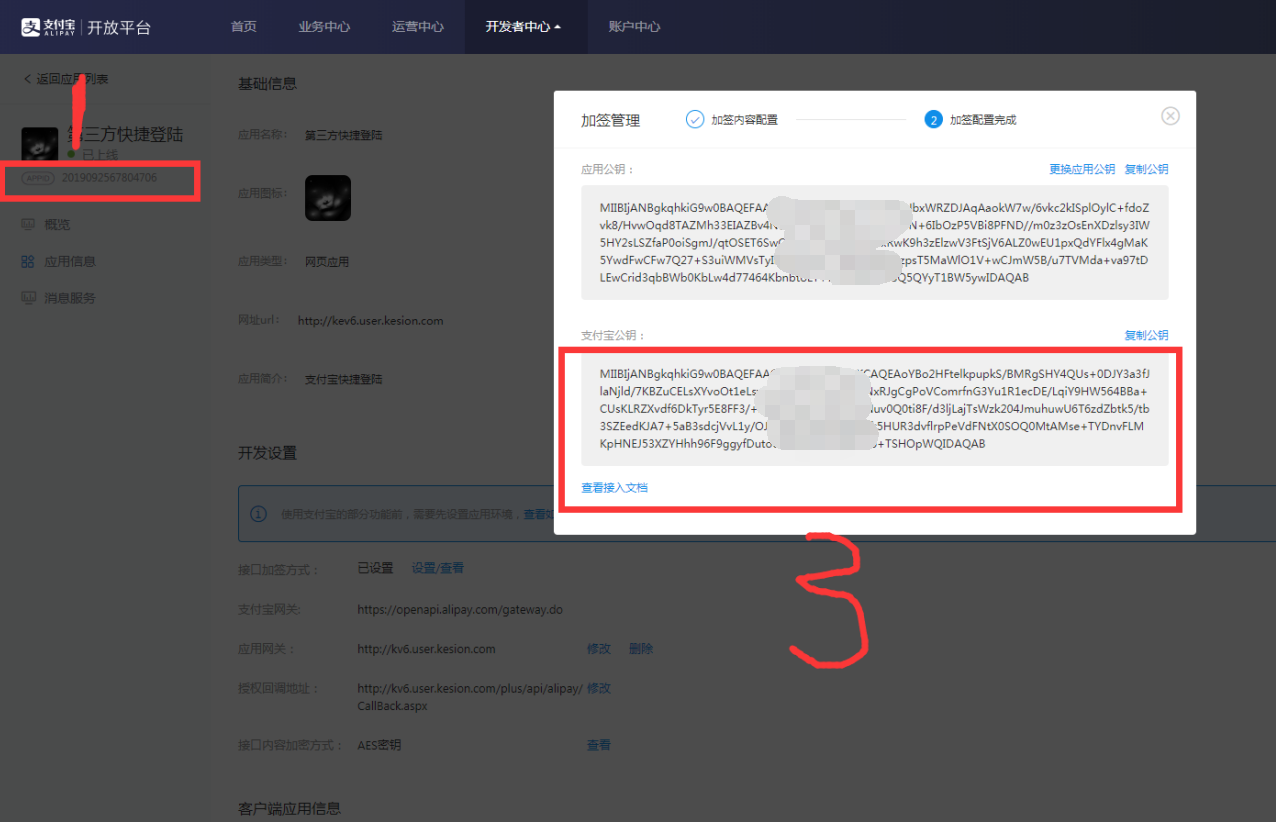The width and height of the screenshot is (1276, 822).
Task: Click the 更换应用公钥 link
Action: [x=1082, y=169]
